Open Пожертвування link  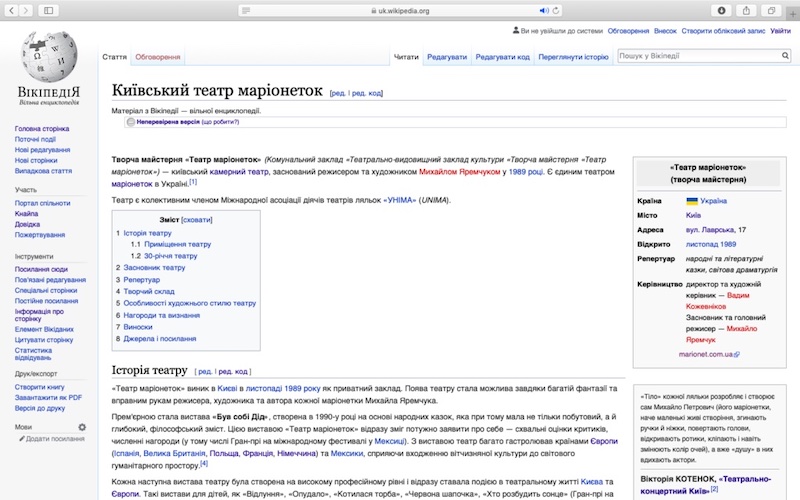click(x=40, y=235)
